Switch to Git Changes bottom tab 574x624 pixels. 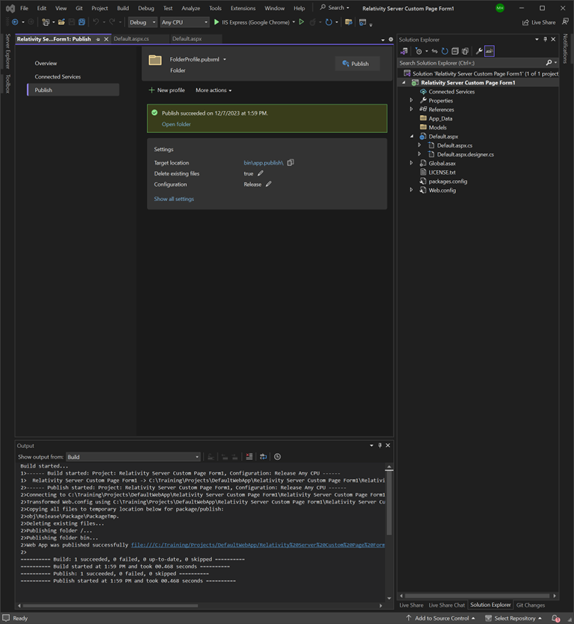[x=531, y=605]
